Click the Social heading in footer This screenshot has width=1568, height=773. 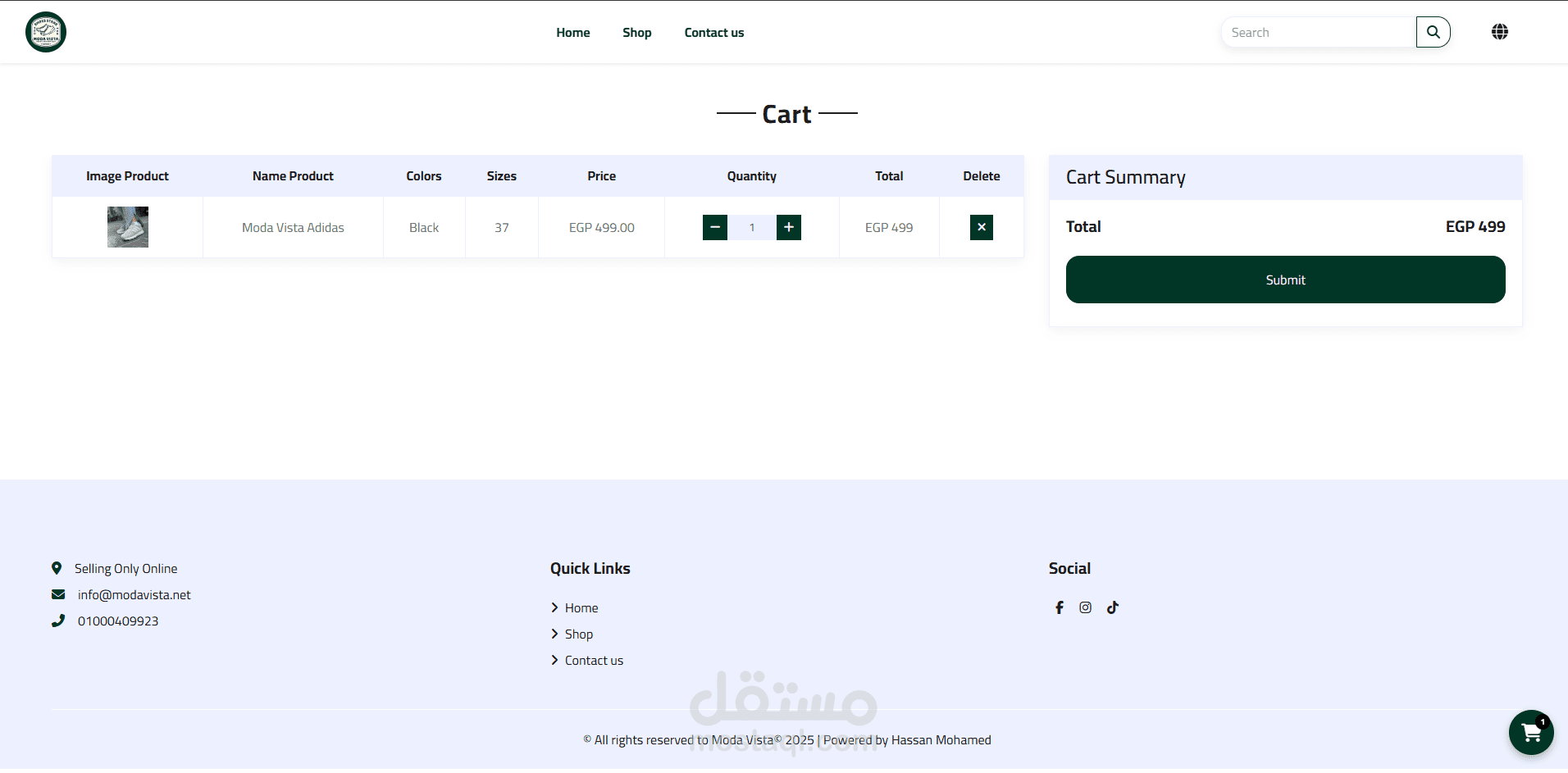pyautogui.click(x=1069, y=568)
